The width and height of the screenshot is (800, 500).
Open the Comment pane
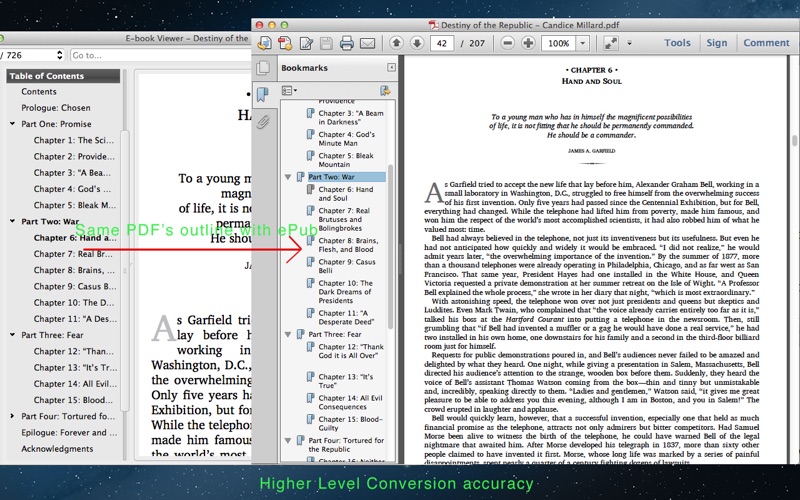point(766,43)
